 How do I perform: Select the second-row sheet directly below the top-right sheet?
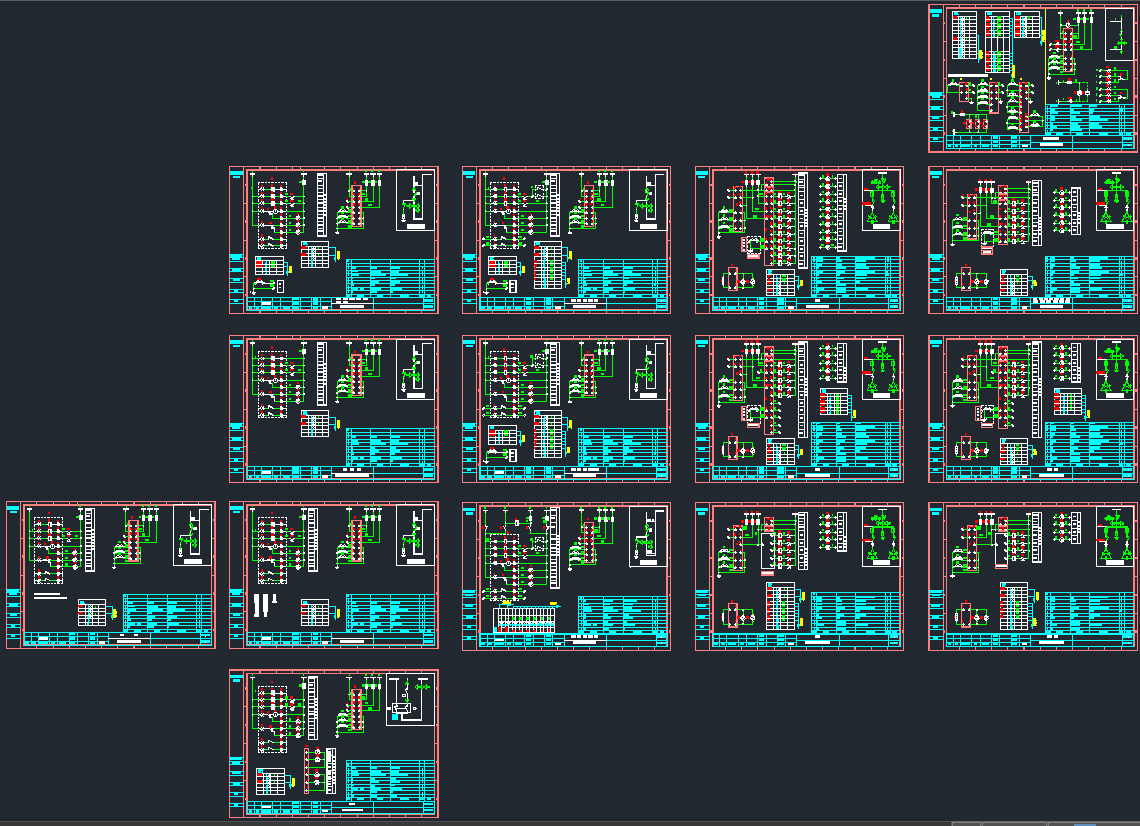pos(1033,241)
